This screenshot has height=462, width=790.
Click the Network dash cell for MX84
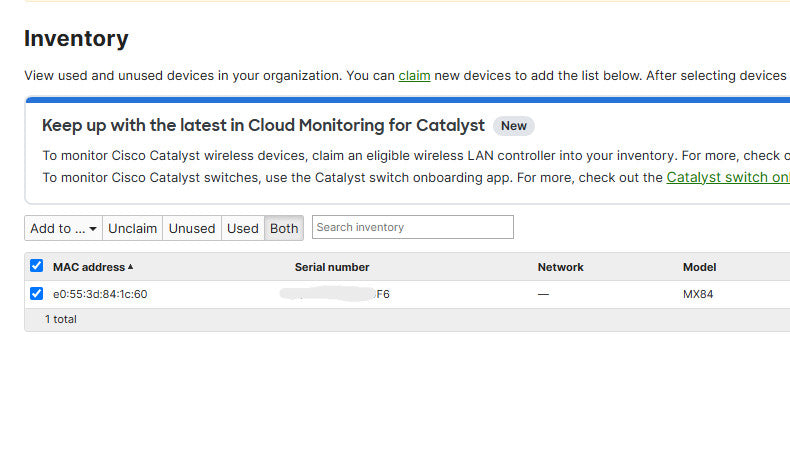tap(543, 294)
